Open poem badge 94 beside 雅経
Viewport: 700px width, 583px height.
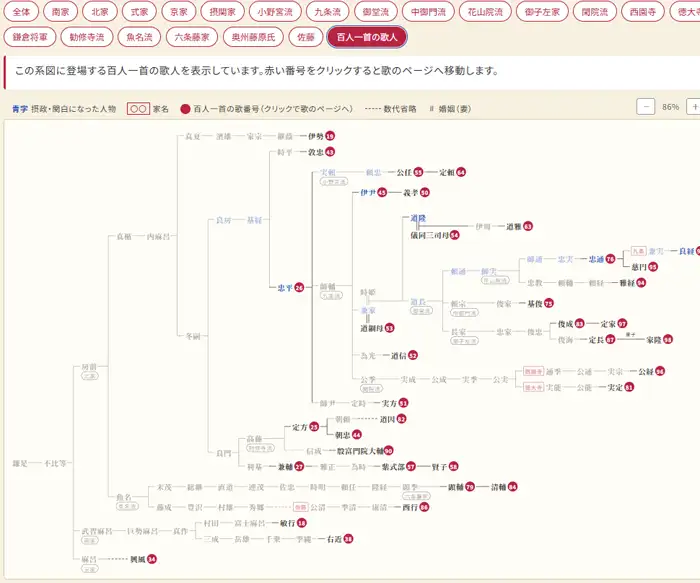[641, 283]
